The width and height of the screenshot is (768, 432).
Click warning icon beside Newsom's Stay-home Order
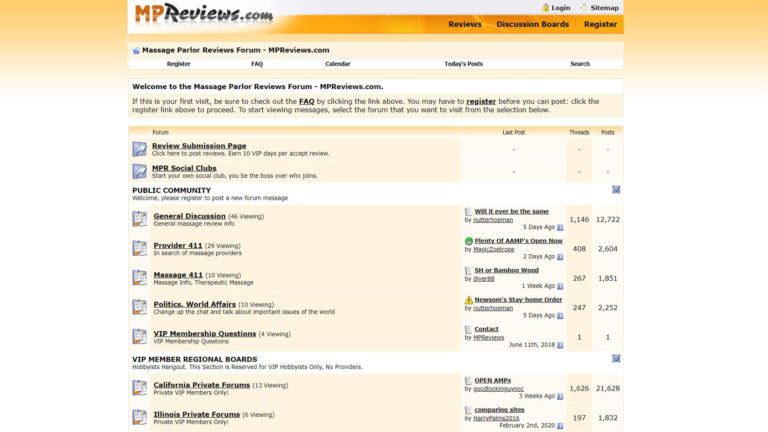[x=469, y=299]
